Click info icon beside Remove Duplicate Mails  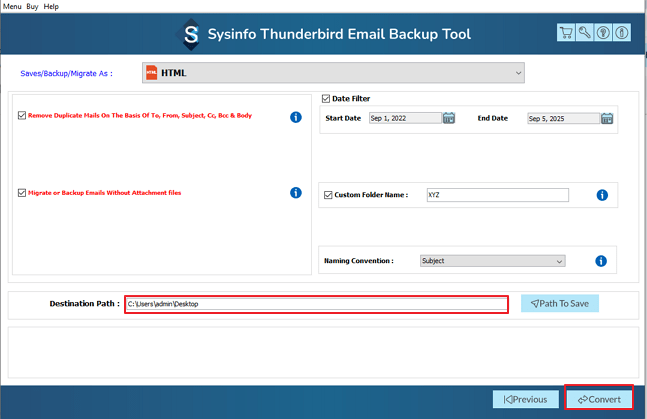coord(296,117)
